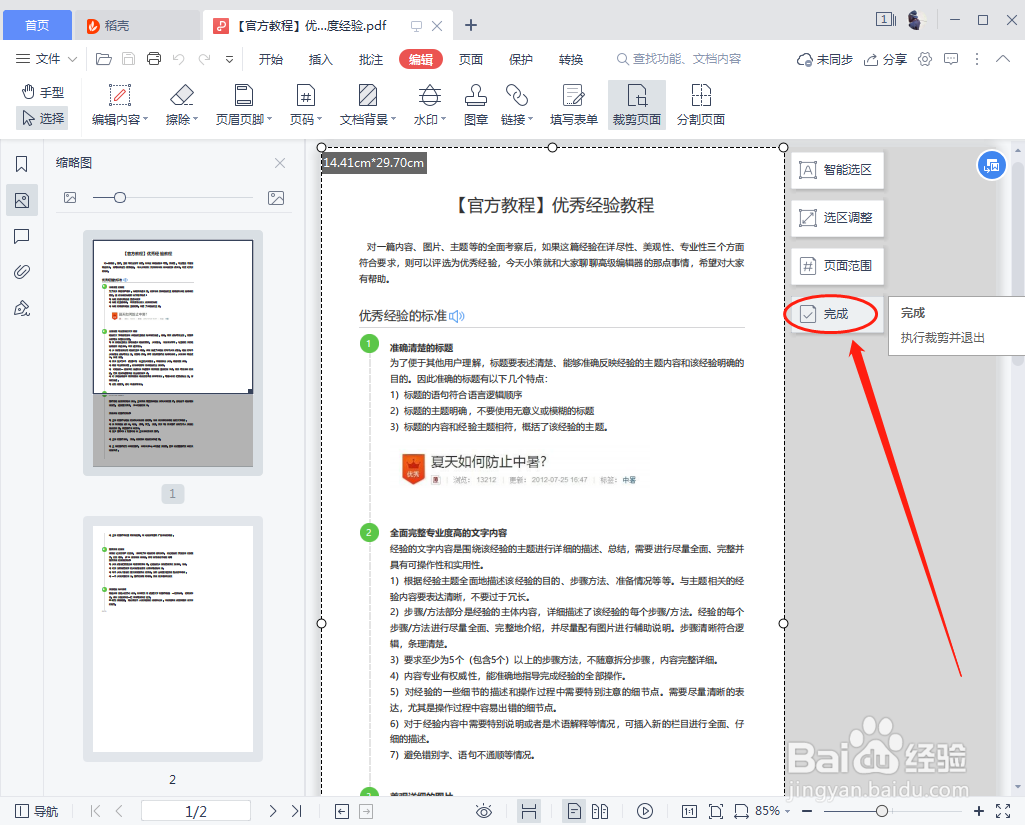Expand the 编辑内容 dropdown arrow
Image resolution: width=1025 pixels, height=825 pixels.
point(145,120)
